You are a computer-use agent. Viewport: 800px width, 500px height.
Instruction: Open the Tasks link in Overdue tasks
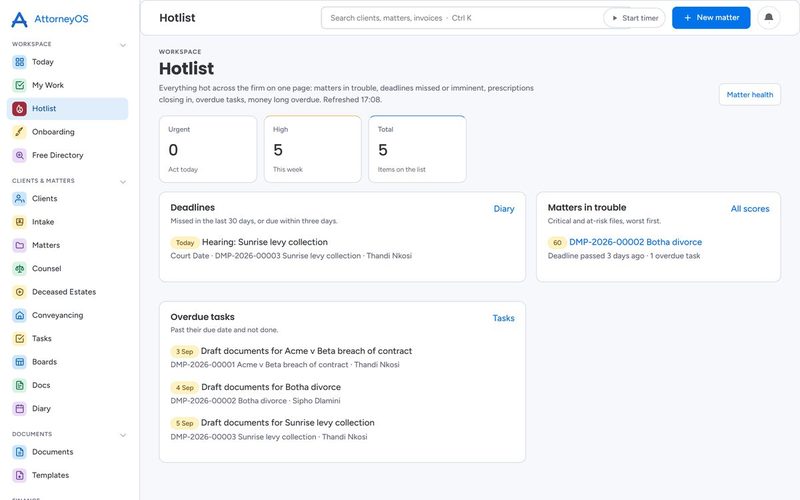(503, 318)
